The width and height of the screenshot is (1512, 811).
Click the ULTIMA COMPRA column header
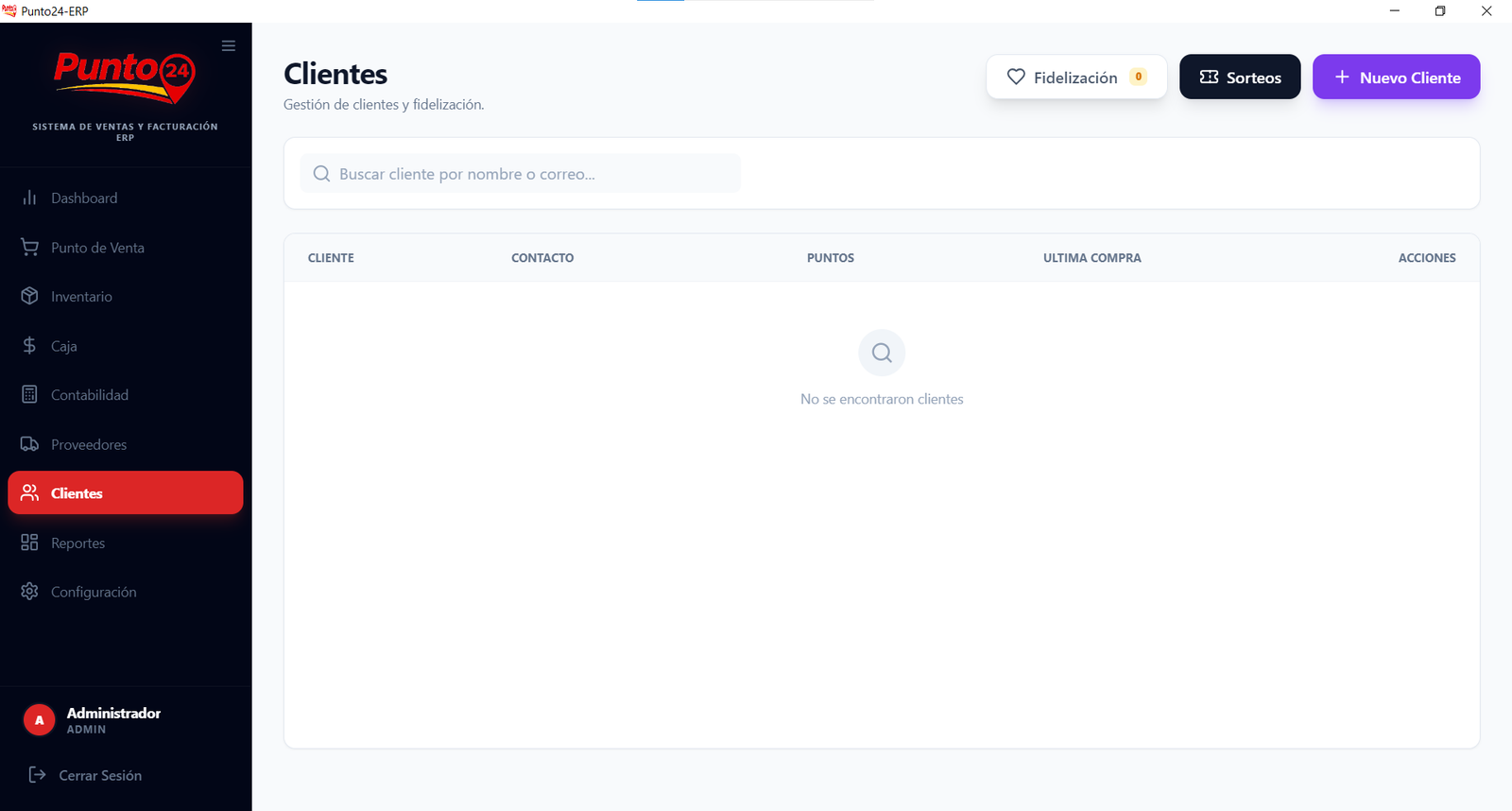[1092, 257]
